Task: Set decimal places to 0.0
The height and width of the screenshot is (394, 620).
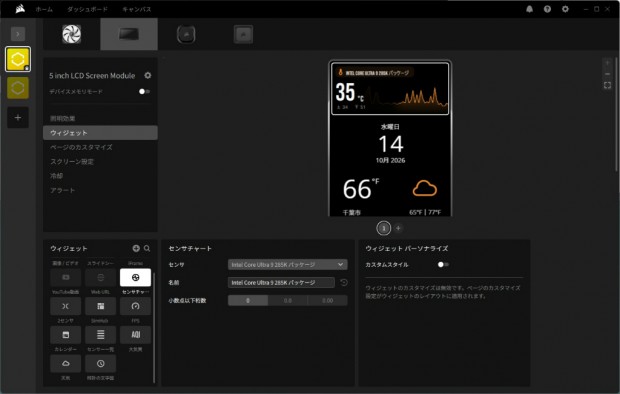Action: tap(288, 301)
